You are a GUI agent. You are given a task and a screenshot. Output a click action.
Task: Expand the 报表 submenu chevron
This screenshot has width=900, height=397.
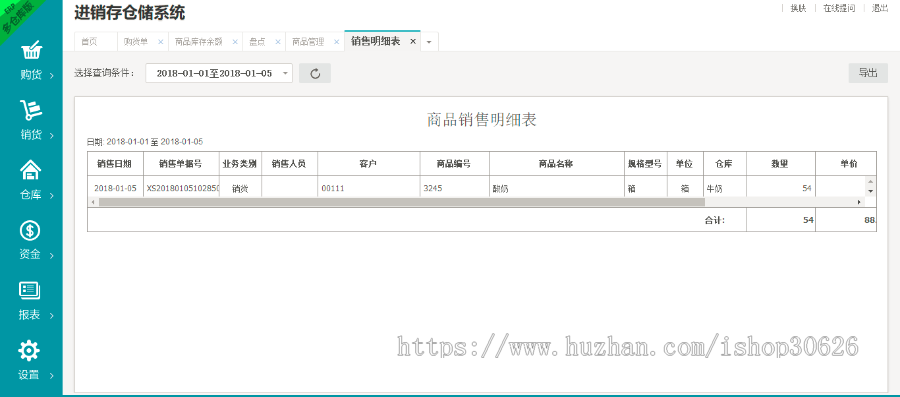click(52, 316)
